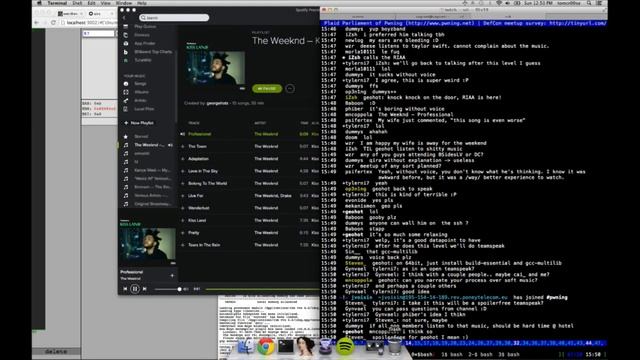Open the Help menu in menu bar
Image resolution: width=640 pixels, height=360 pixels.
click(x=142, y=3)
